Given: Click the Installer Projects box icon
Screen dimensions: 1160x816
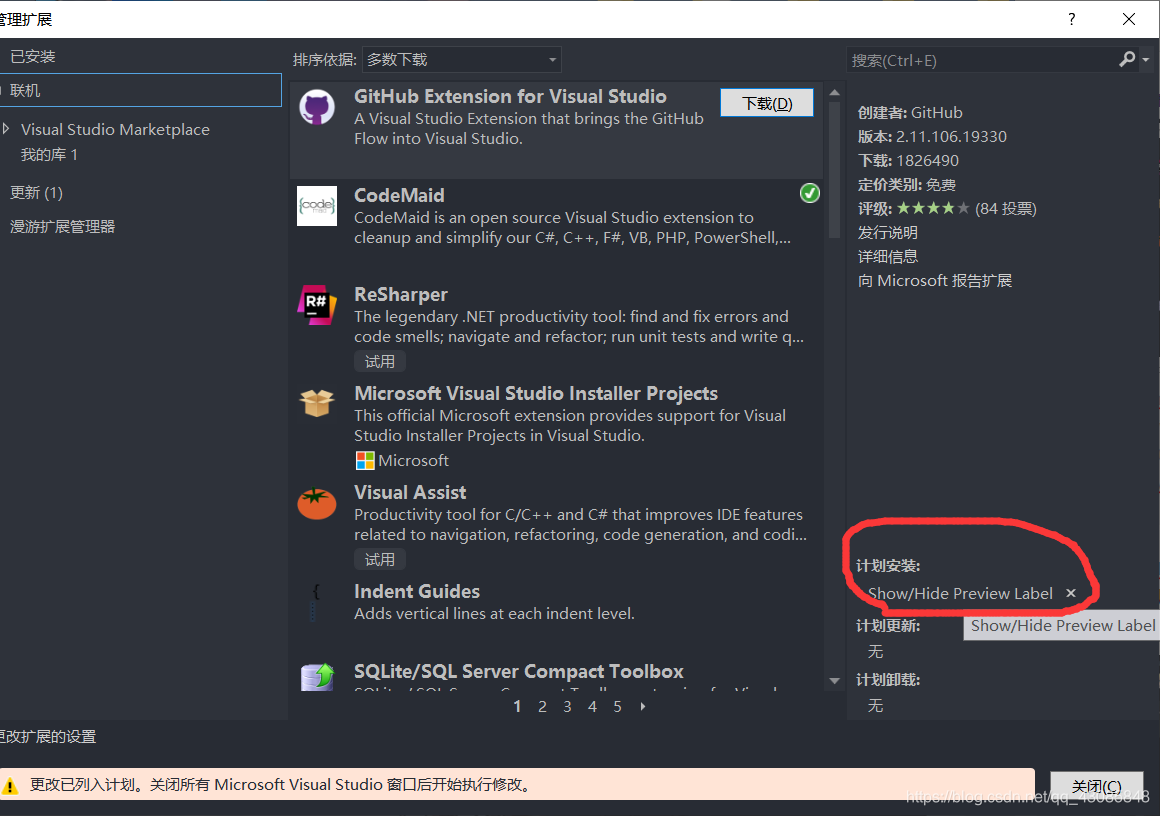Looking at the screenshot, I should [317, 403].
